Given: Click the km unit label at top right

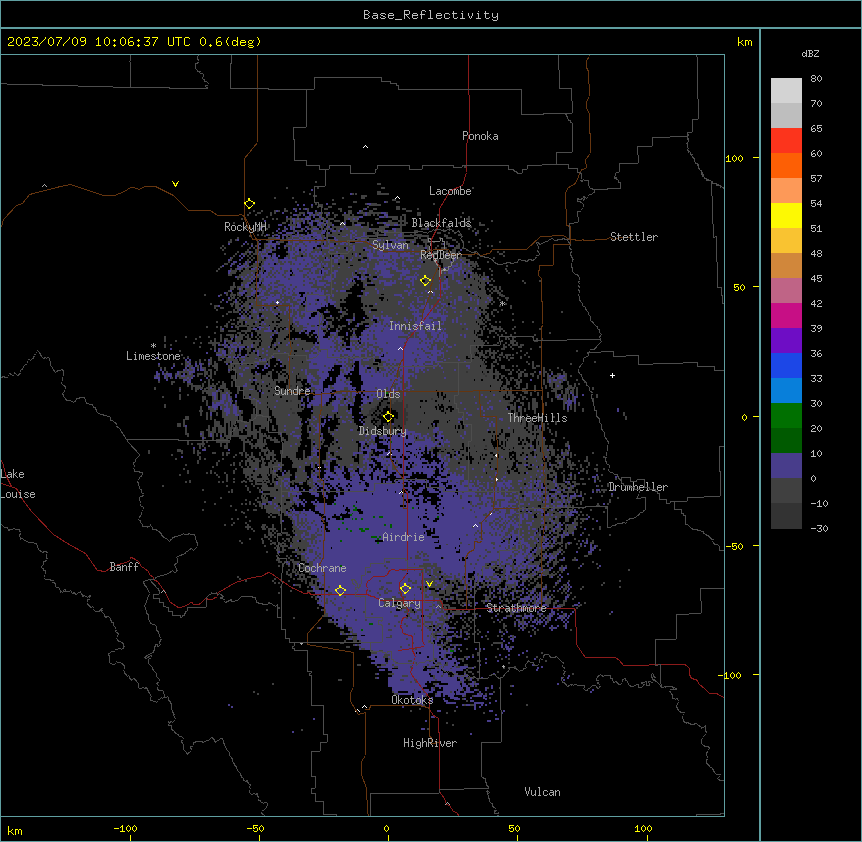Looking at the screenshot, I should tap(744, 42).
